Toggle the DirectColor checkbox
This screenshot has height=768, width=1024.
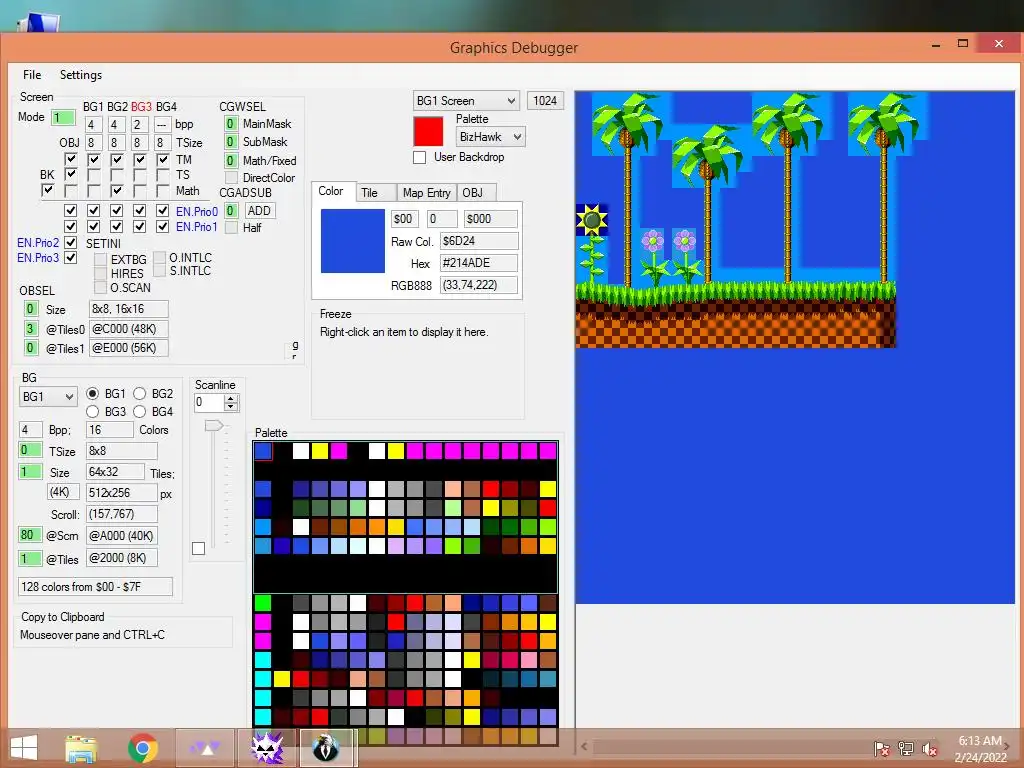point(231,178)
